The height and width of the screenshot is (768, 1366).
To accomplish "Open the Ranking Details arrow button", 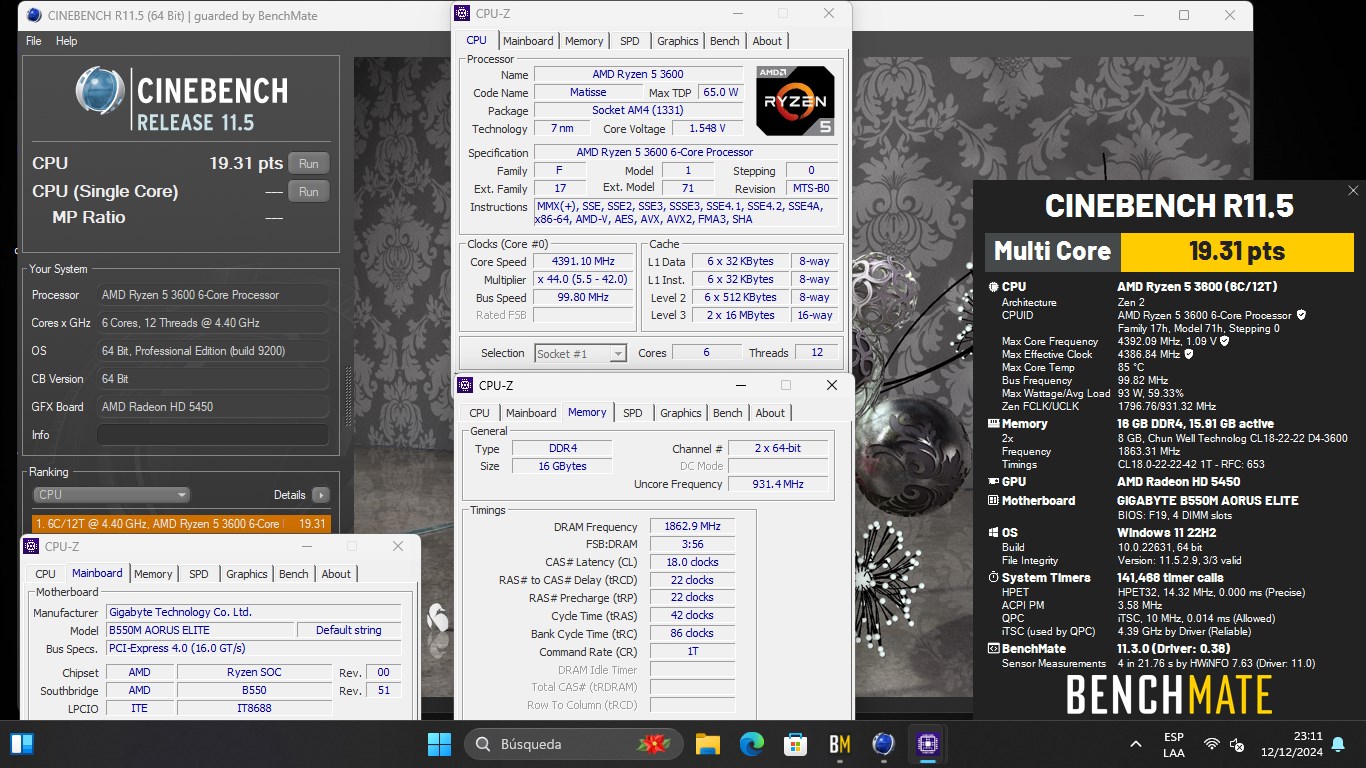I will [320, 495].
